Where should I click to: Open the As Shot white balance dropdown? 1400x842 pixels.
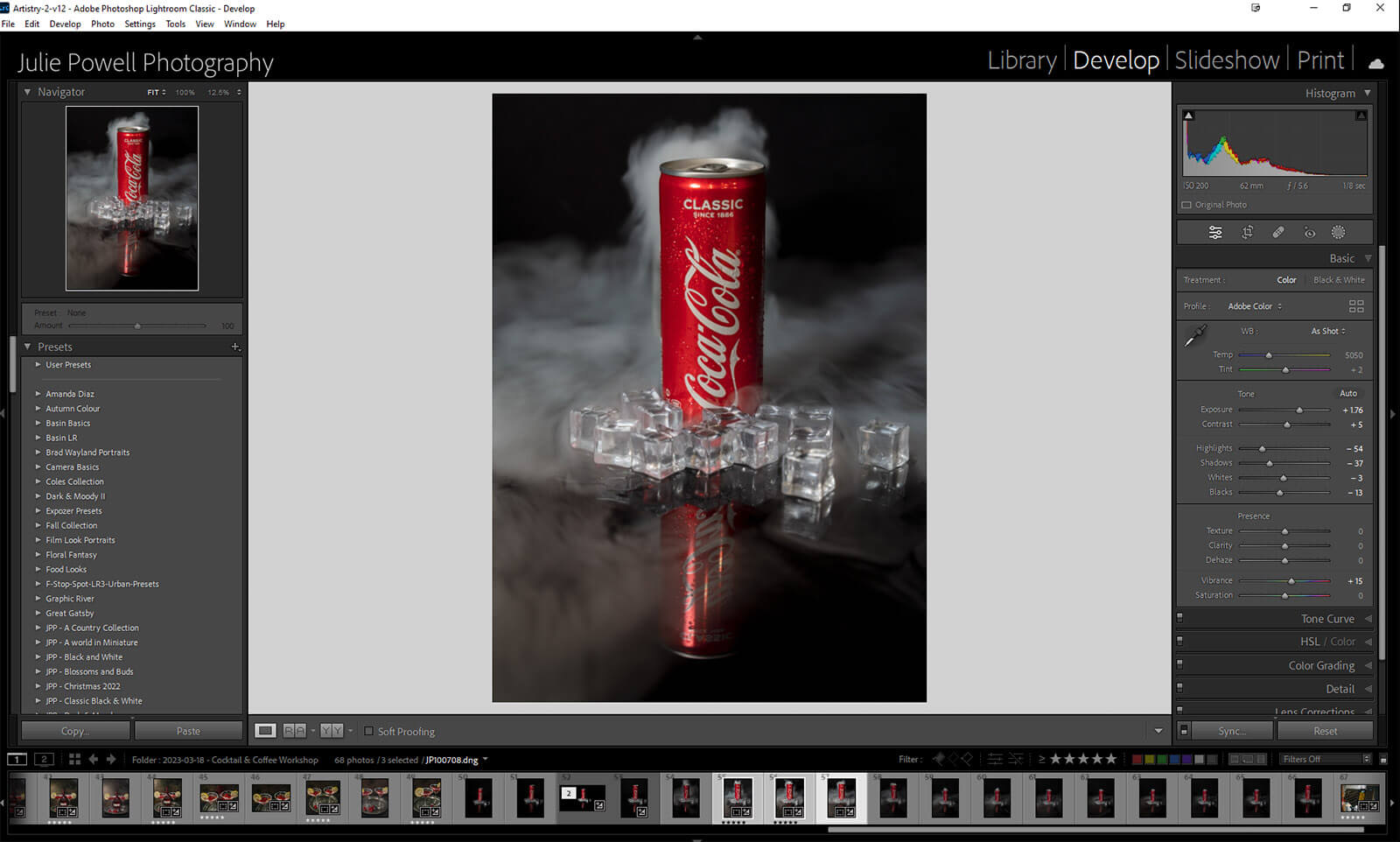pyautogui.click(x=1328, y=331)
